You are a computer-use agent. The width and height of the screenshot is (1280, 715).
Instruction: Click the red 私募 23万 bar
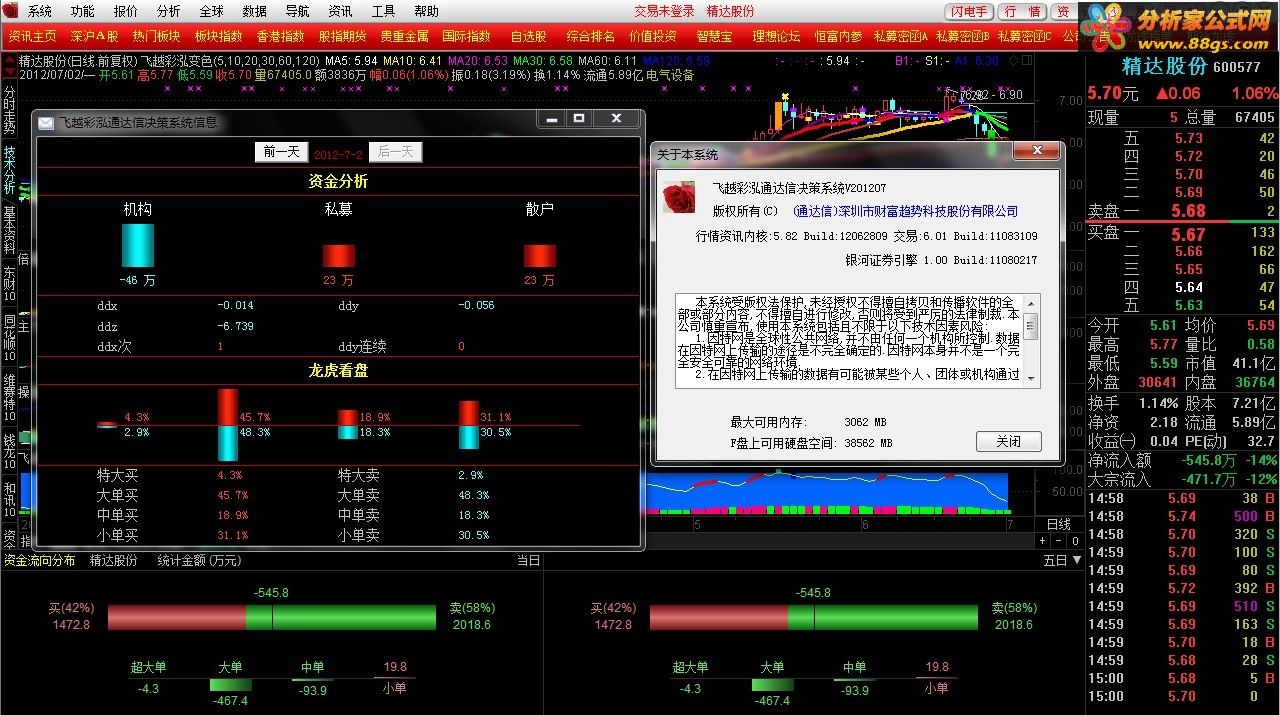339,256
